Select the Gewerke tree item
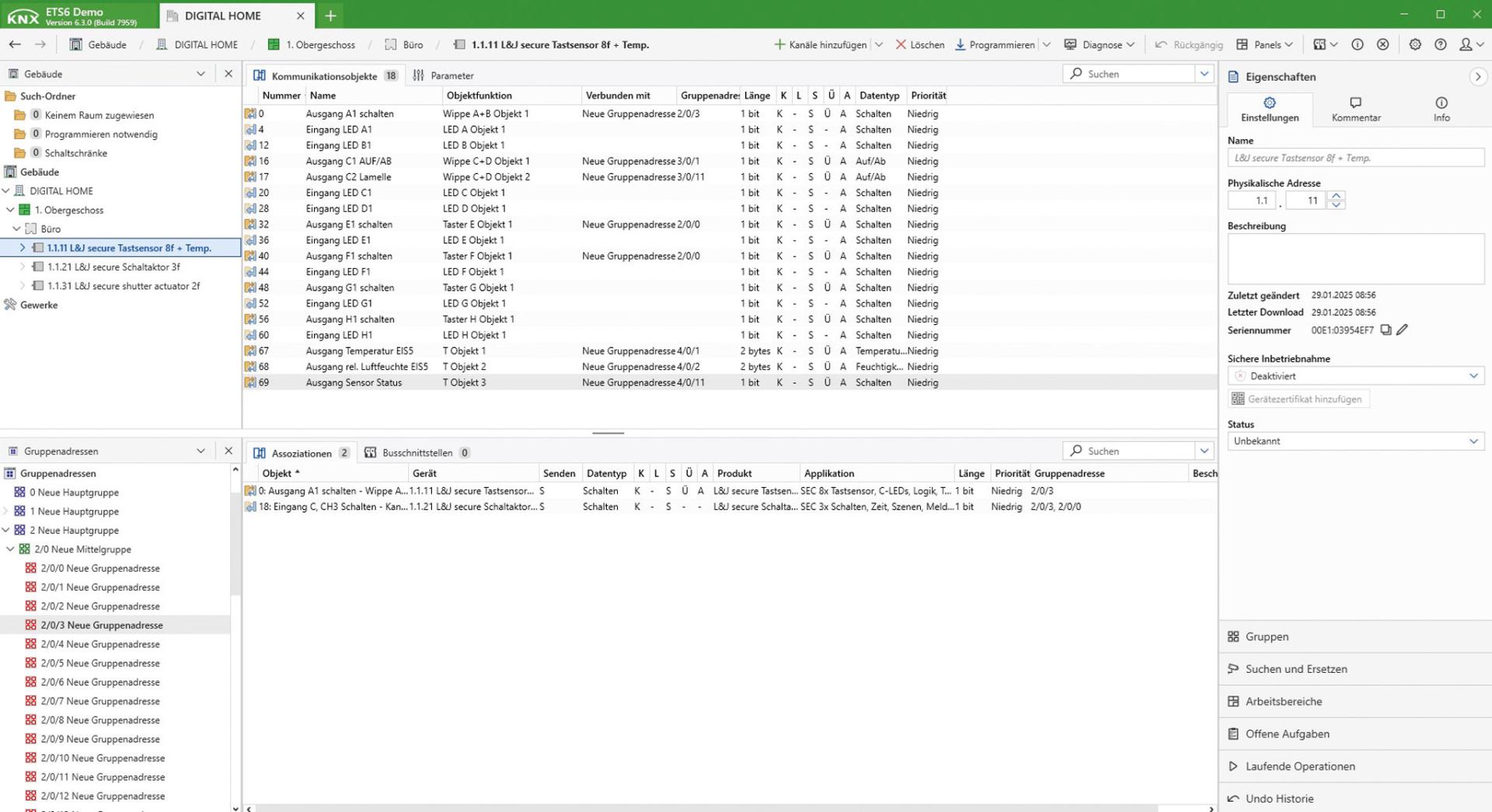1492x812 pixels. (39, 305)
